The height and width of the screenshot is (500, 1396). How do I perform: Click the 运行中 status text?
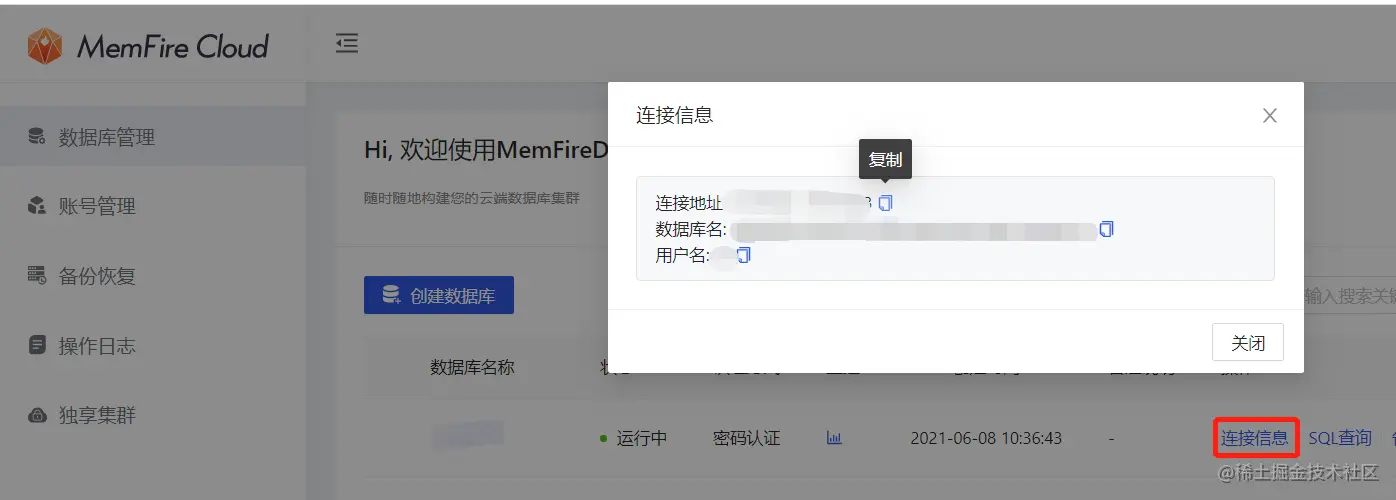tap(641, 438)
